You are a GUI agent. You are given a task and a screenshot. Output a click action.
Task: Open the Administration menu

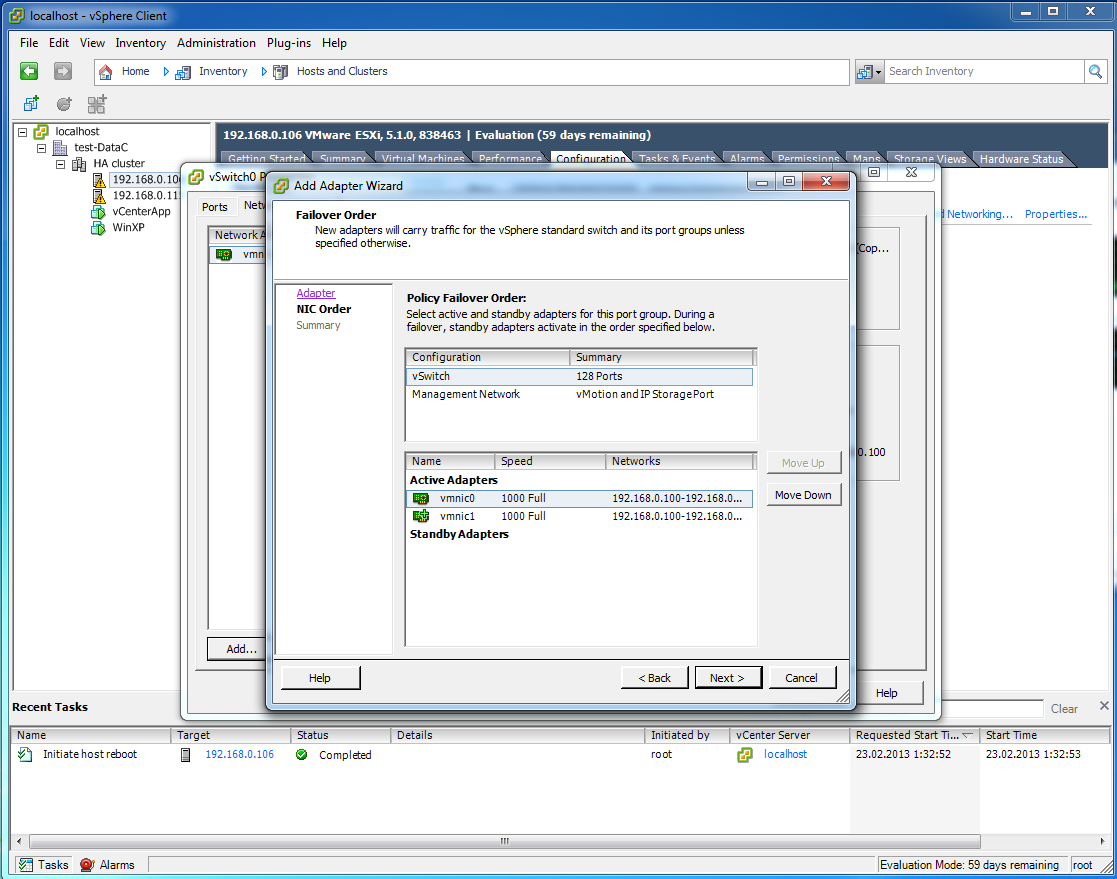(216, 43)
